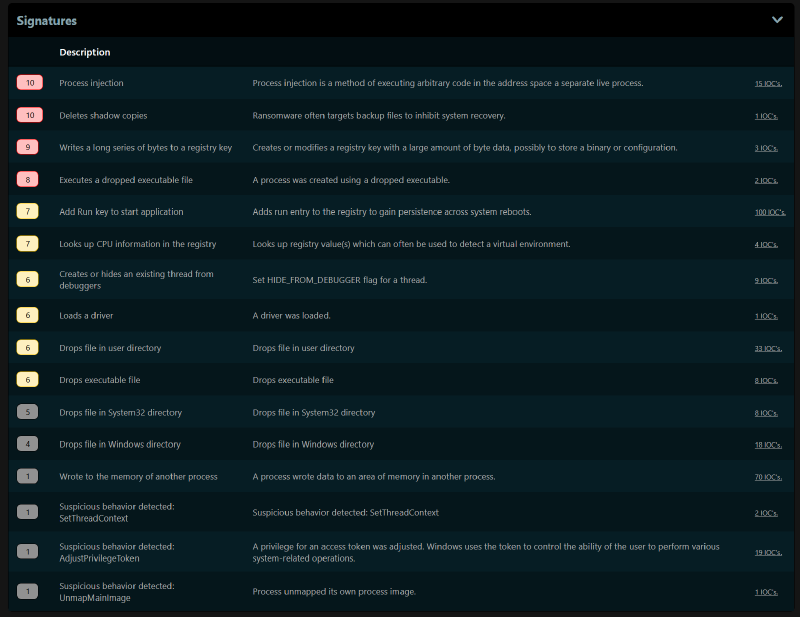
Task: Open the 19 IOC's link for AdjustPrivilegeToken
Action: [768, 552]
